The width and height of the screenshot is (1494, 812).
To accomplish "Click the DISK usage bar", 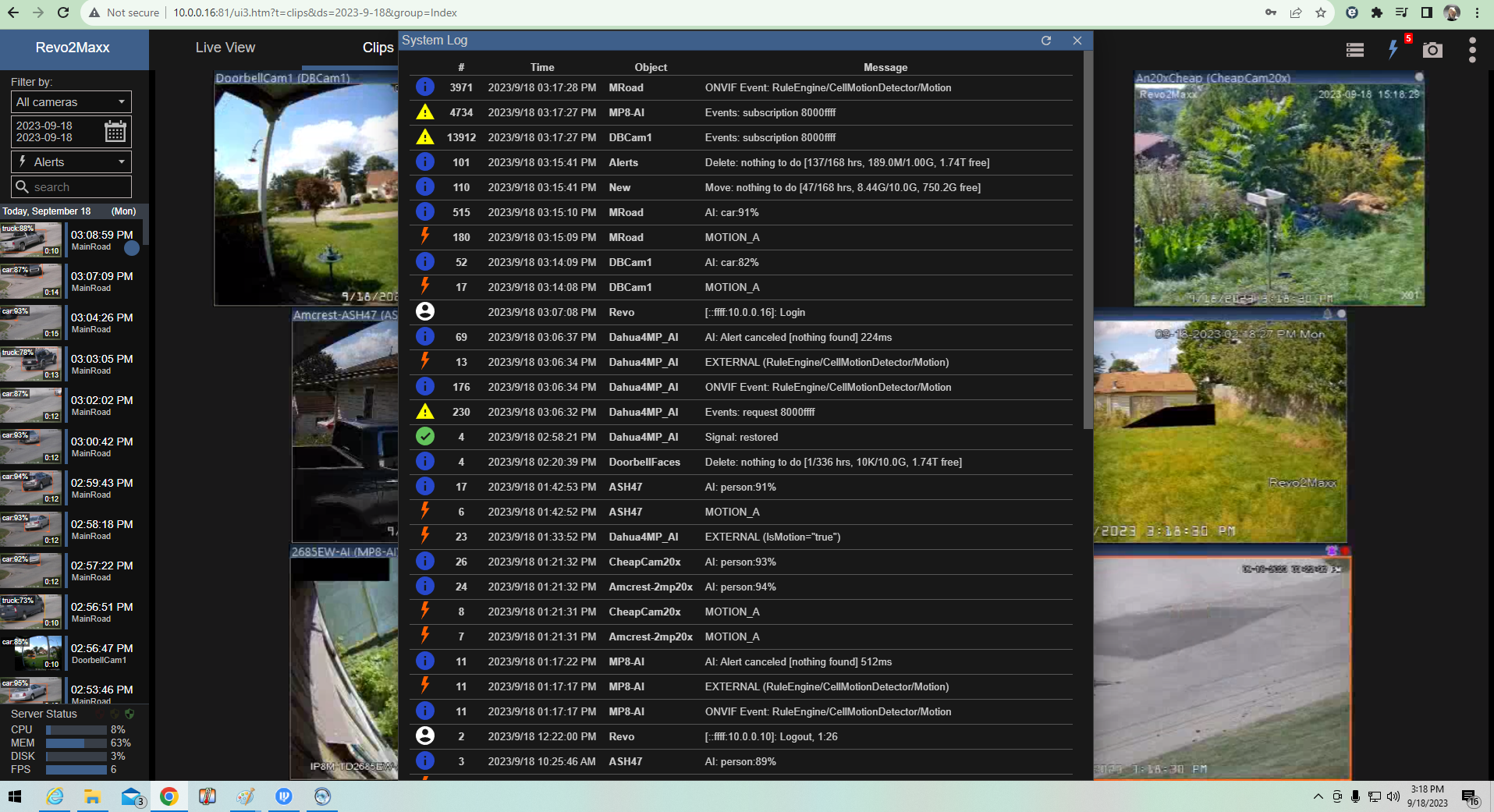I will (x=76, y=757).
